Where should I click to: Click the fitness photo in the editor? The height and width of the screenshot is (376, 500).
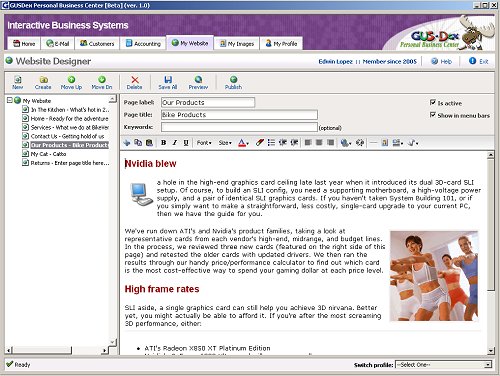pos(434,276)
